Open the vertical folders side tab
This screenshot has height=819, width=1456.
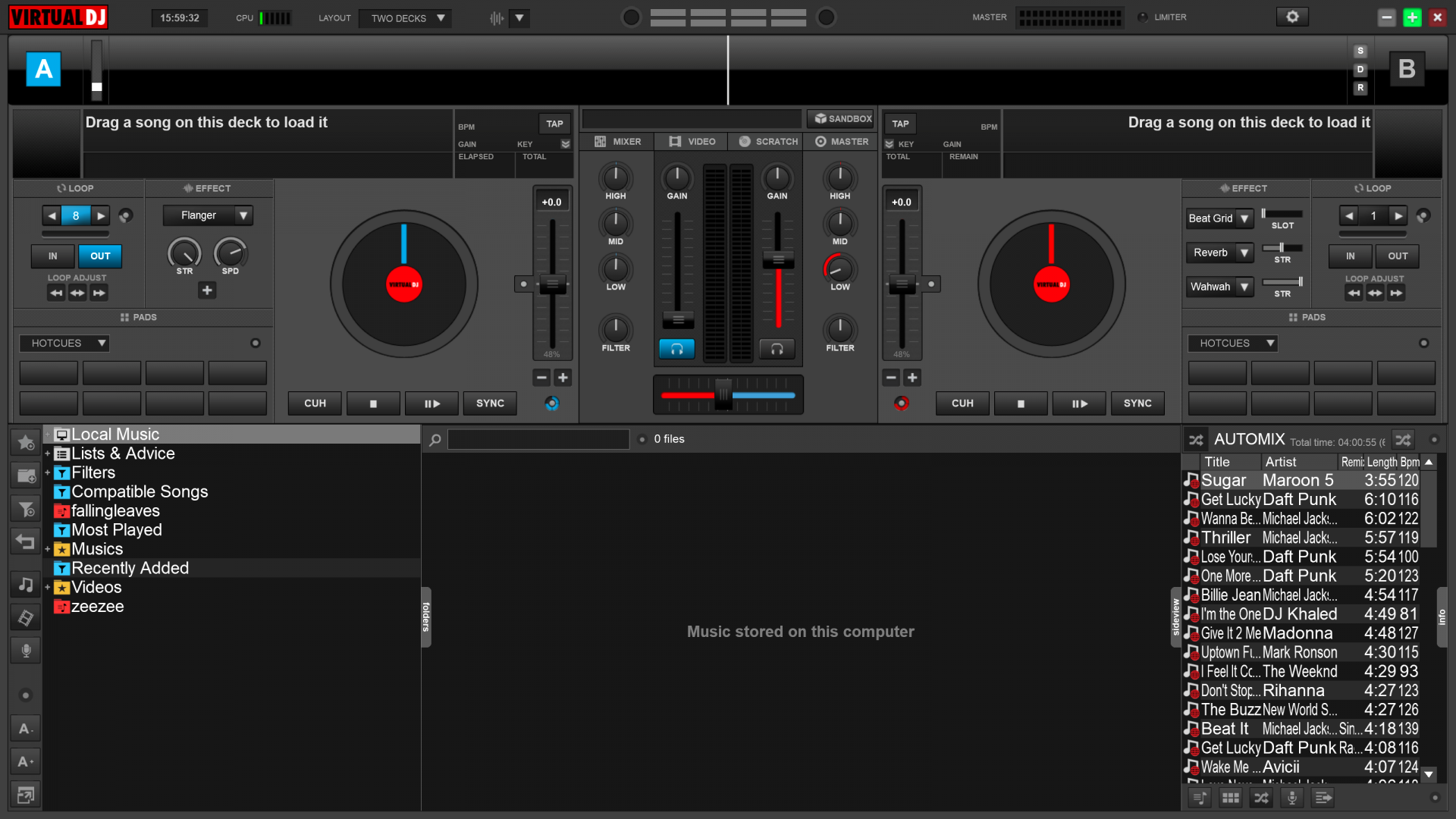[x=425, y=617]
